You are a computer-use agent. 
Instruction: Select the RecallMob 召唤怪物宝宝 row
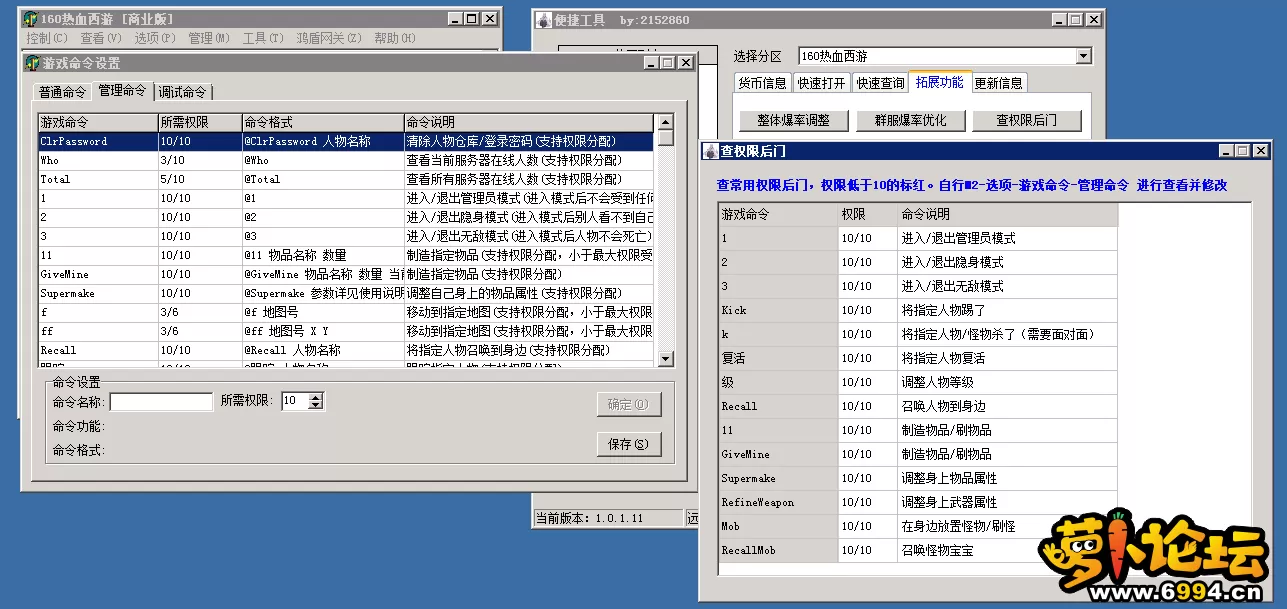(x=918, y=550)
